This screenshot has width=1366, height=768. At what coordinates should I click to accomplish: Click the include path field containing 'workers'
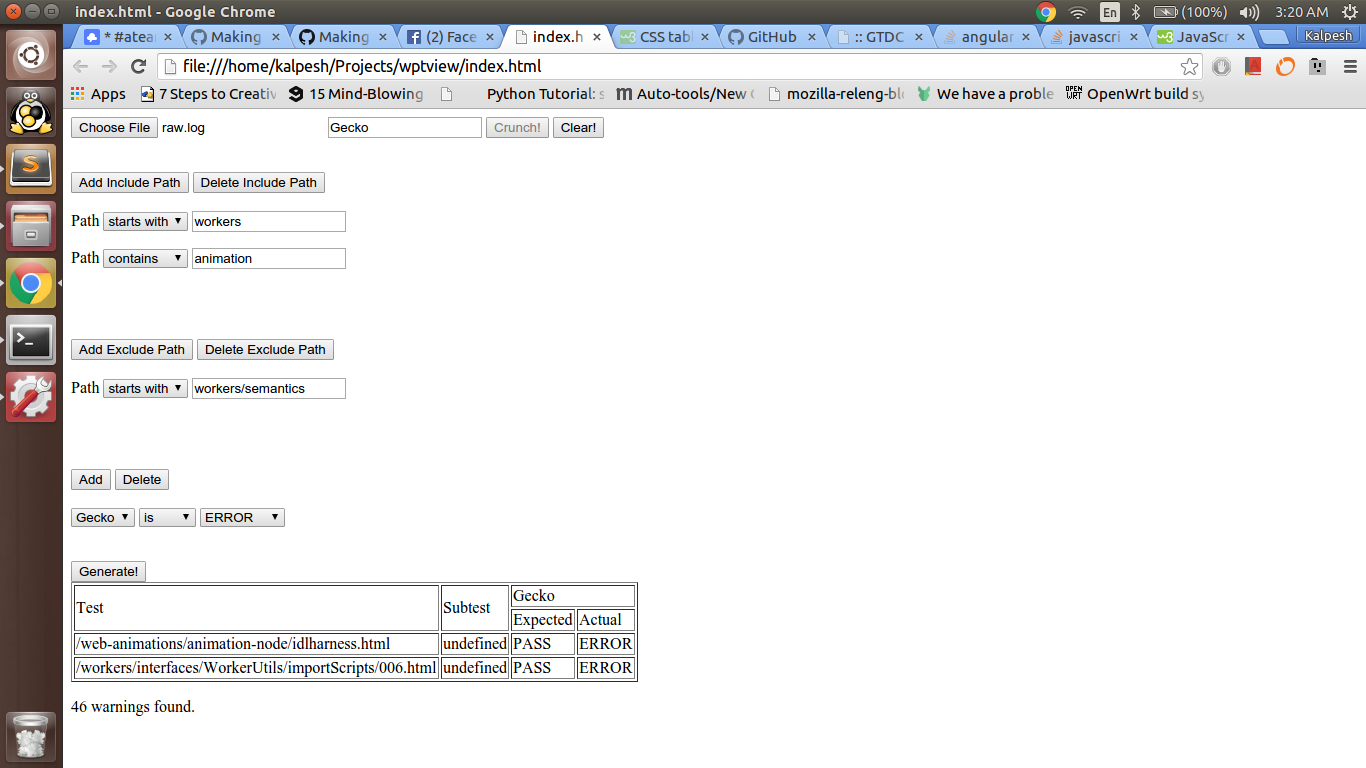point(269,221)
